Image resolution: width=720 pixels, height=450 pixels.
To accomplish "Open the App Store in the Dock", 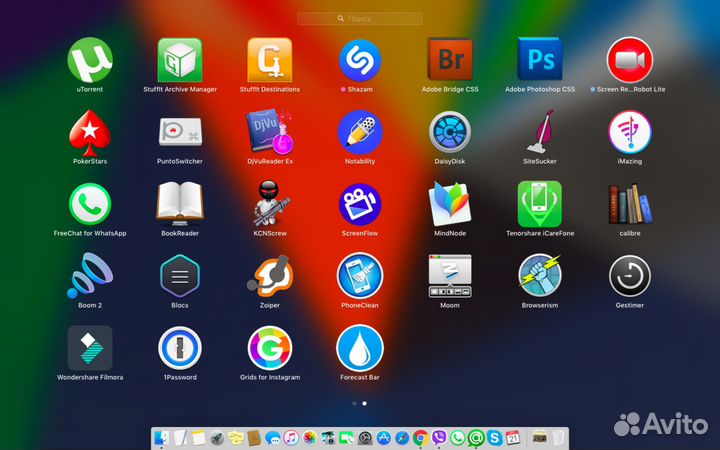I will tap(383, 438).
